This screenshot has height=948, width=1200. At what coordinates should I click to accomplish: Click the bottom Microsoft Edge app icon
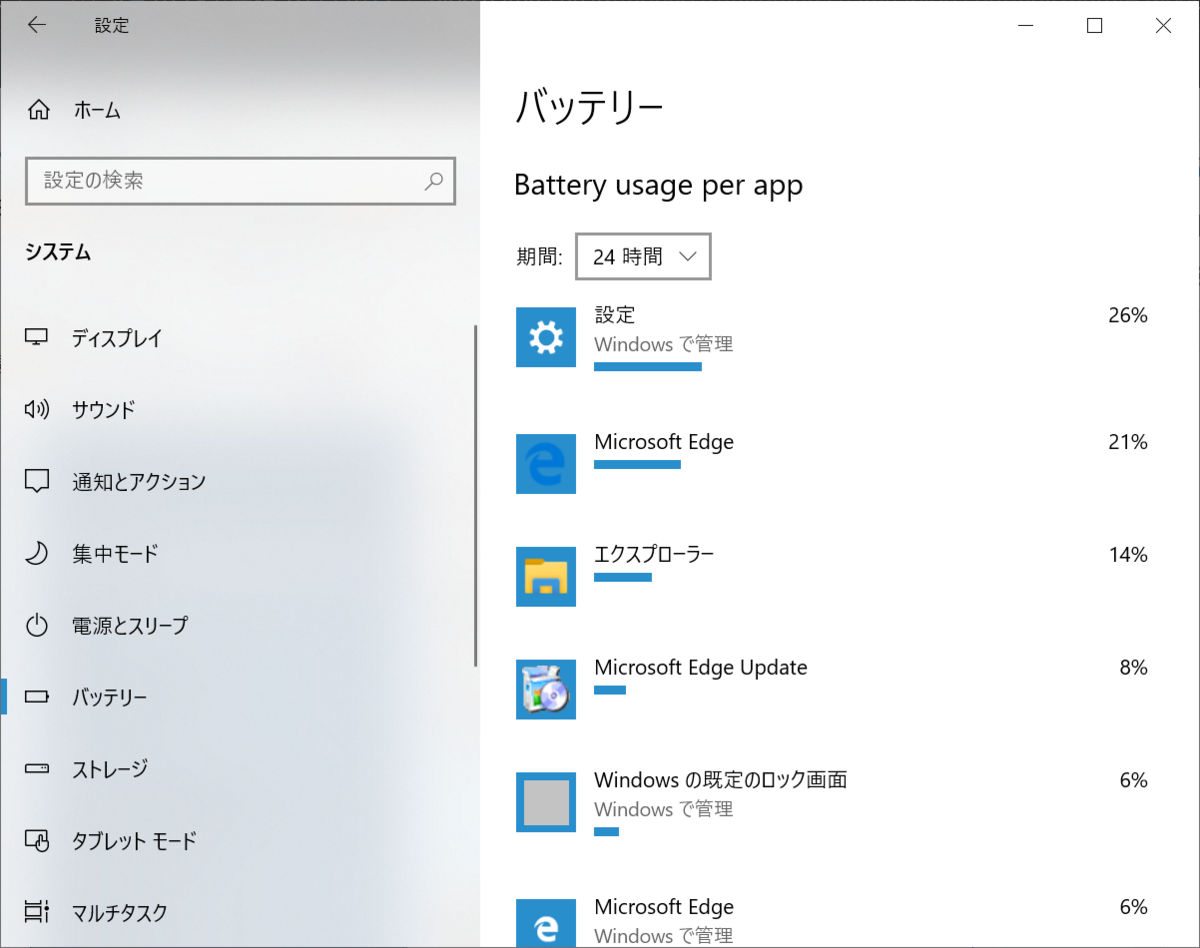pos(546,923)
